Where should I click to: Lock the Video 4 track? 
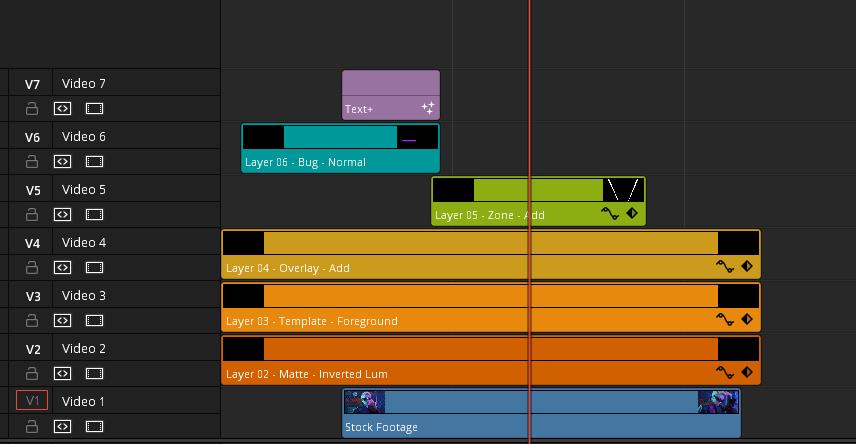coord(32,268)
